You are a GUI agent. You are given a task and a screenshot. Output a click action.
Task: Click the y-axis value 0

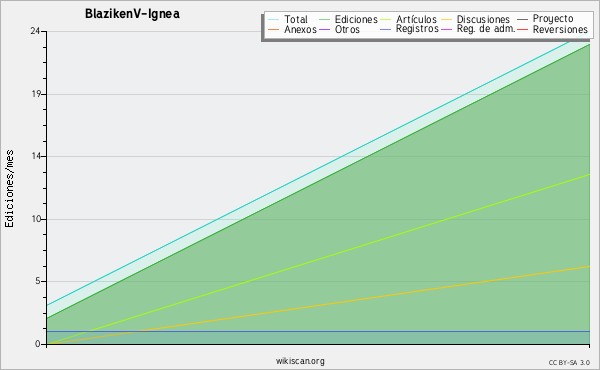pos(38,344)
